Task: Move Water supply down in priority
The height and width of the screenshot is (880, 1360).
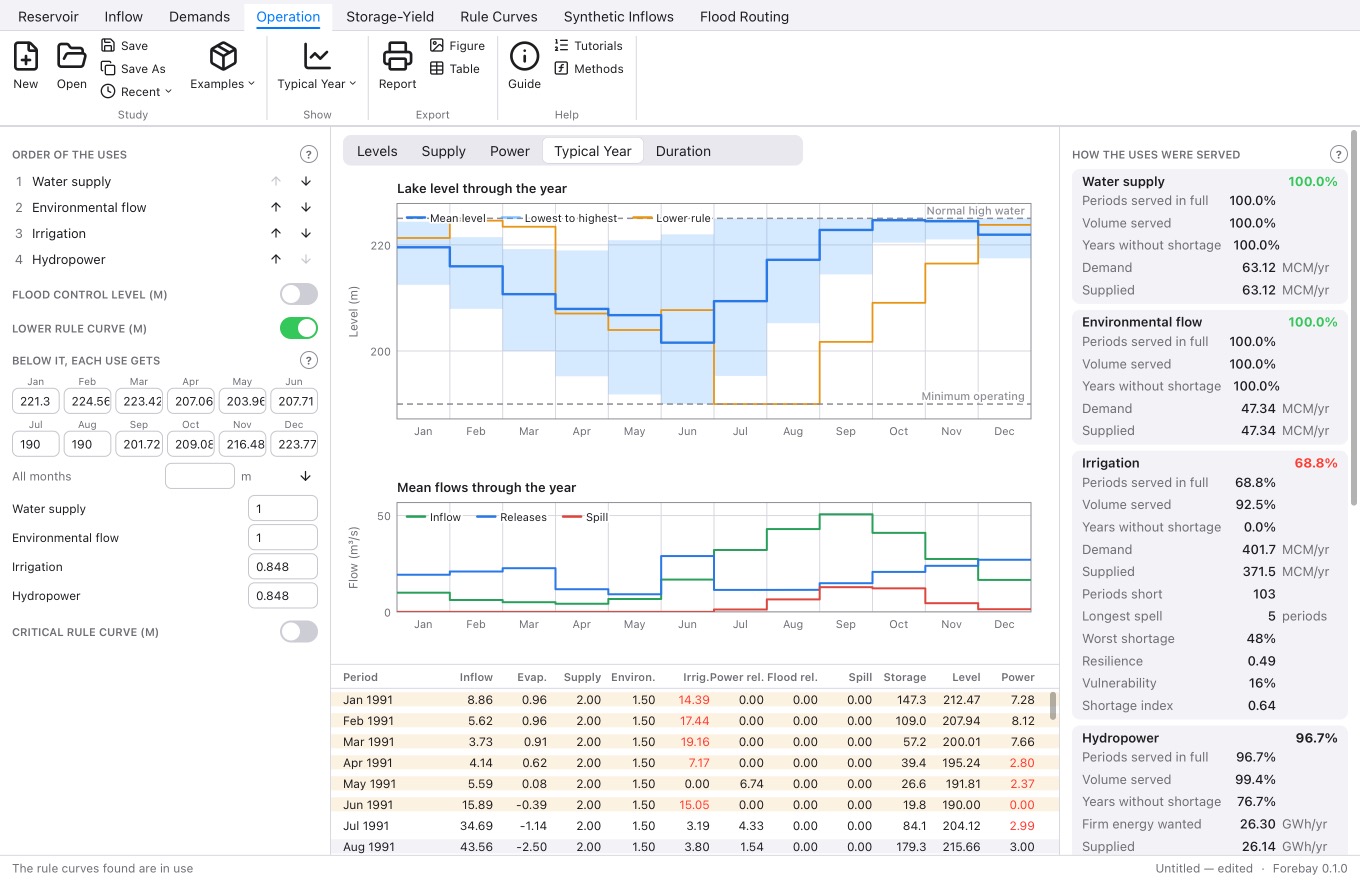Action: click(x=306, y=182)
